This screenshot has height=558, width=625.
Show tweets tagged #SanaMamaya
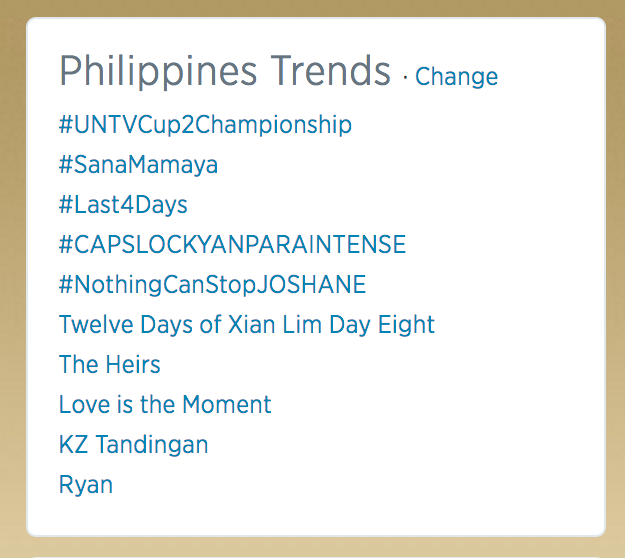pyautogui.click(x=138, y=165)
